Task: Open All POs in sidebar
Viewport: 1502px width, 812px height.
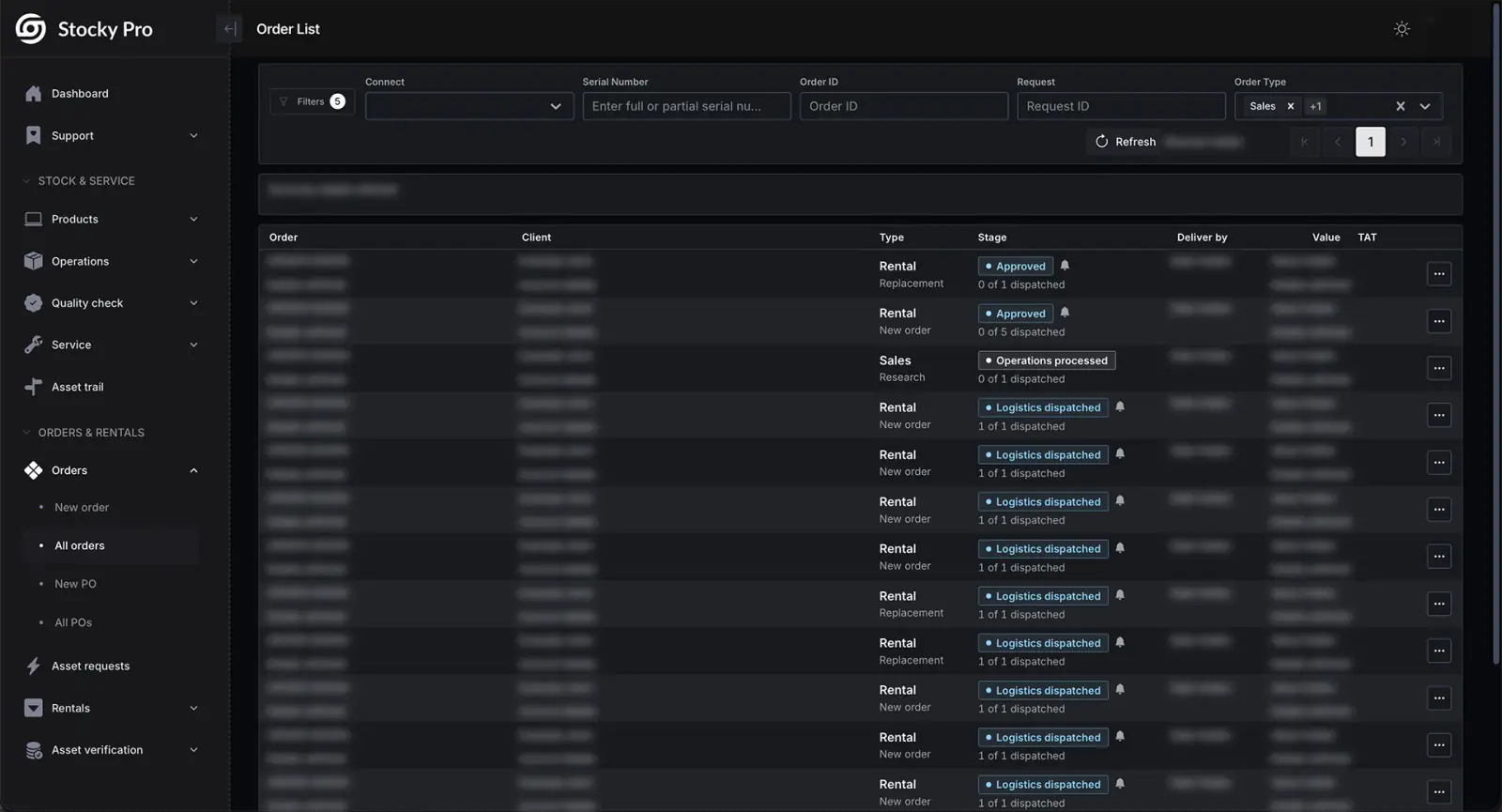Action: tap(73, 622)
